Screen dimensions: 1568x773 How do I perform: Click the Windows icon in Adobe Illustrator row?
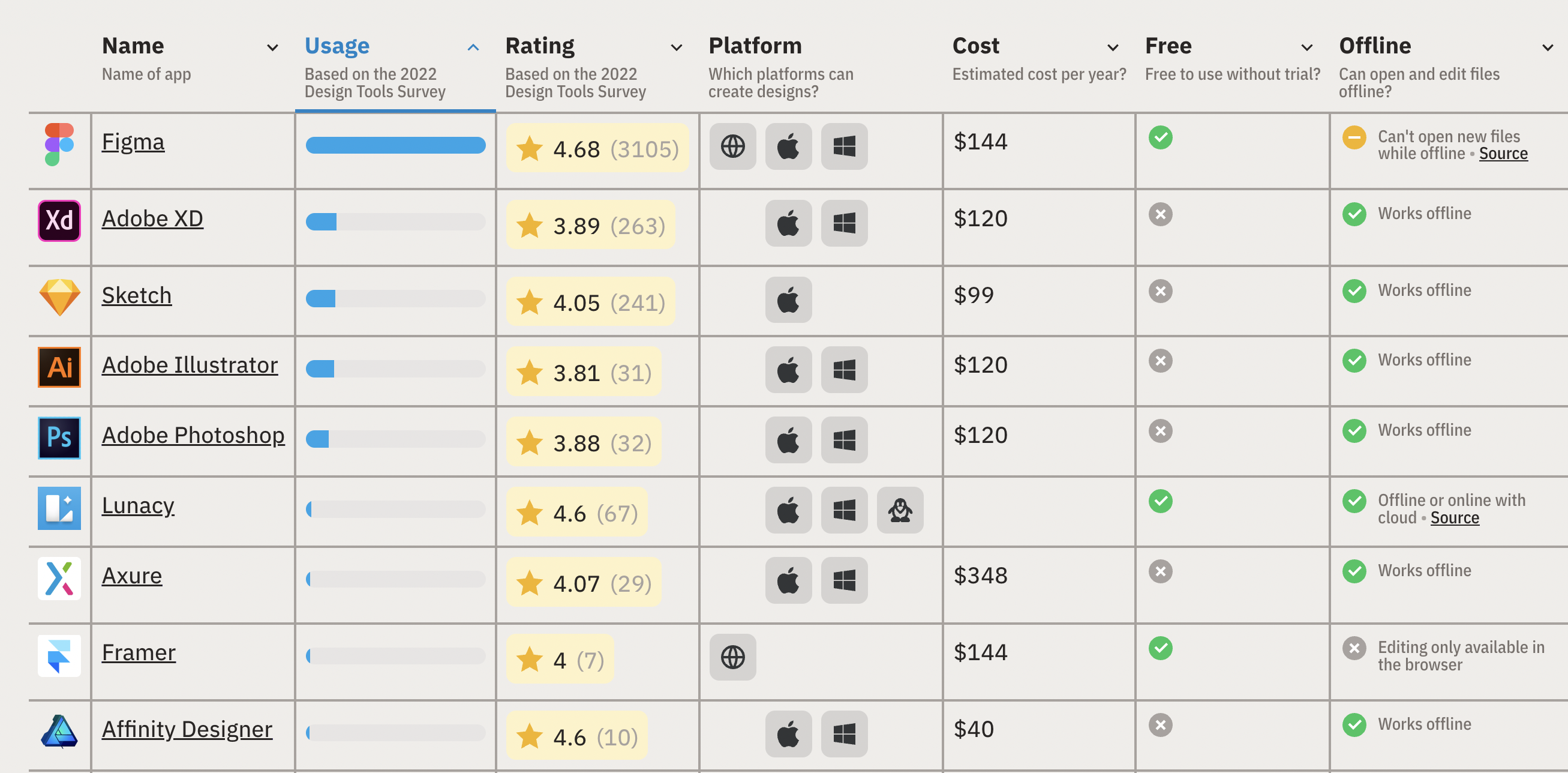pyautogui.click(x=844, y=370)
